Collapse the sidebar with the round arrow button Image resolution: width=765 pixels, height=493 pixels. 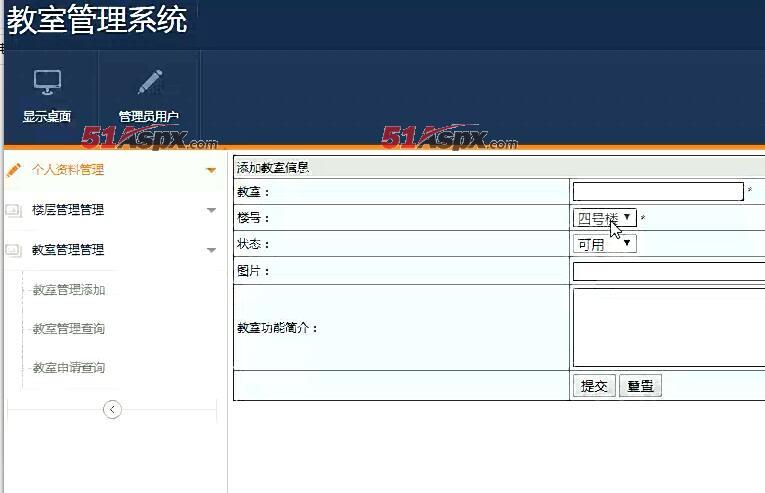tap(112, 410)
